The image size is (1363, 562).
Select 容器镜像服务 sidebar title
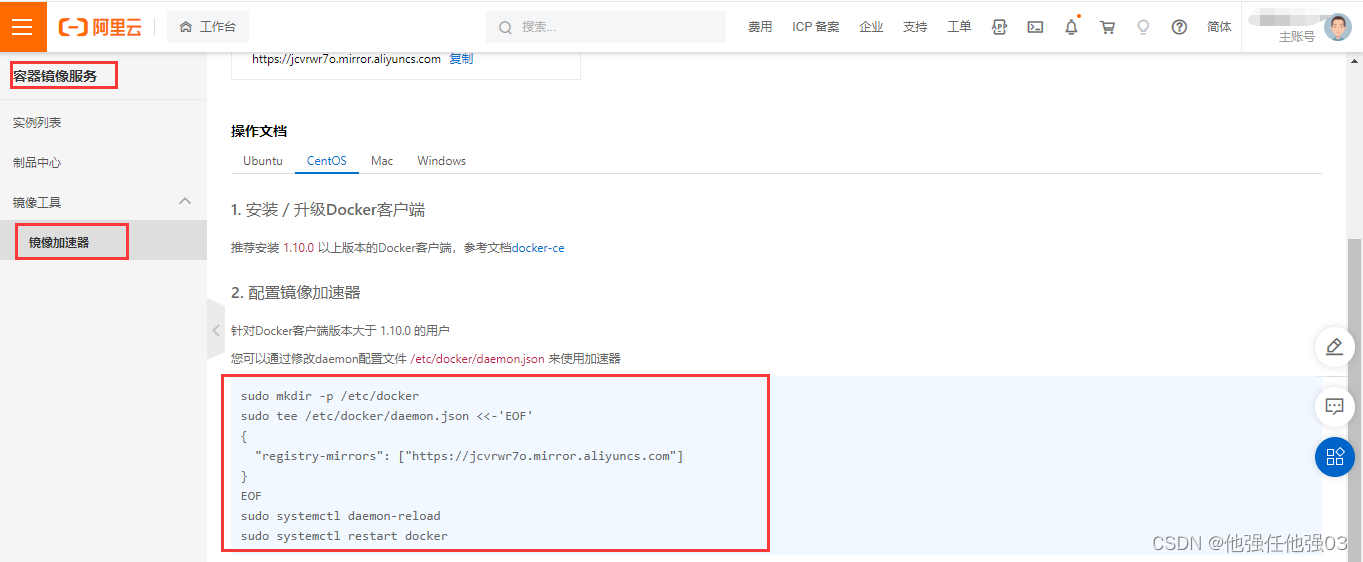pos(55,75)
